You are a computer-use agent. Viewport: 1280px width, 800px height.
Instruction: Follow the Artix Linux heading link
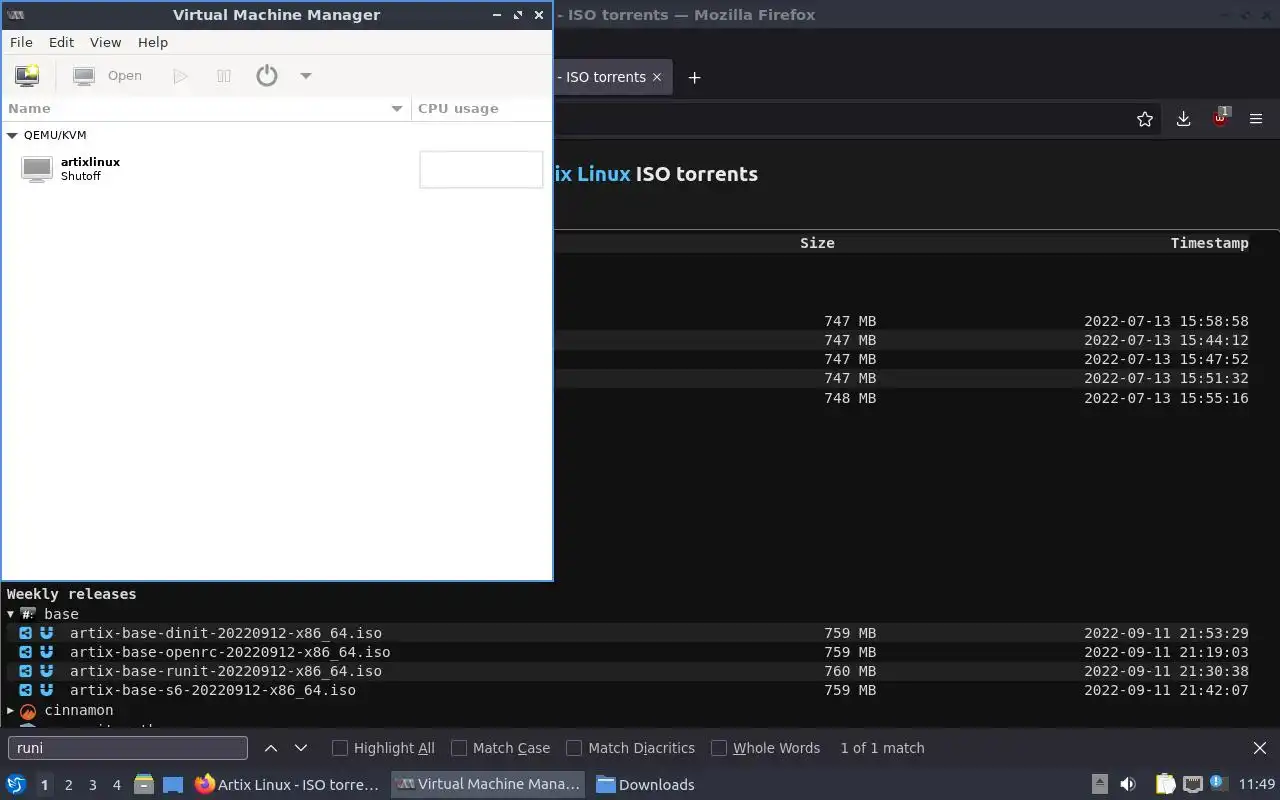pyautogui.click(x=593, y=174)
